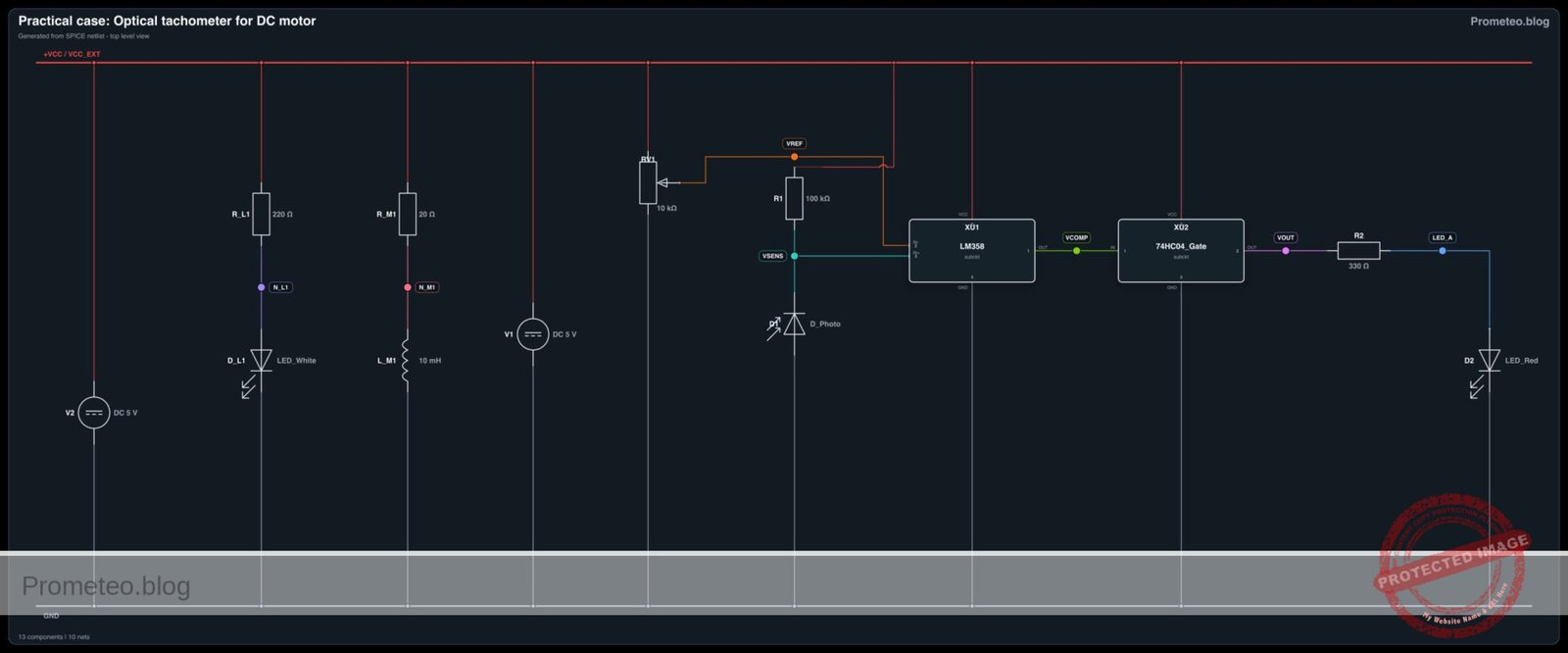Select the R2 330 Ω resistor symbol

coord(1358,251)
